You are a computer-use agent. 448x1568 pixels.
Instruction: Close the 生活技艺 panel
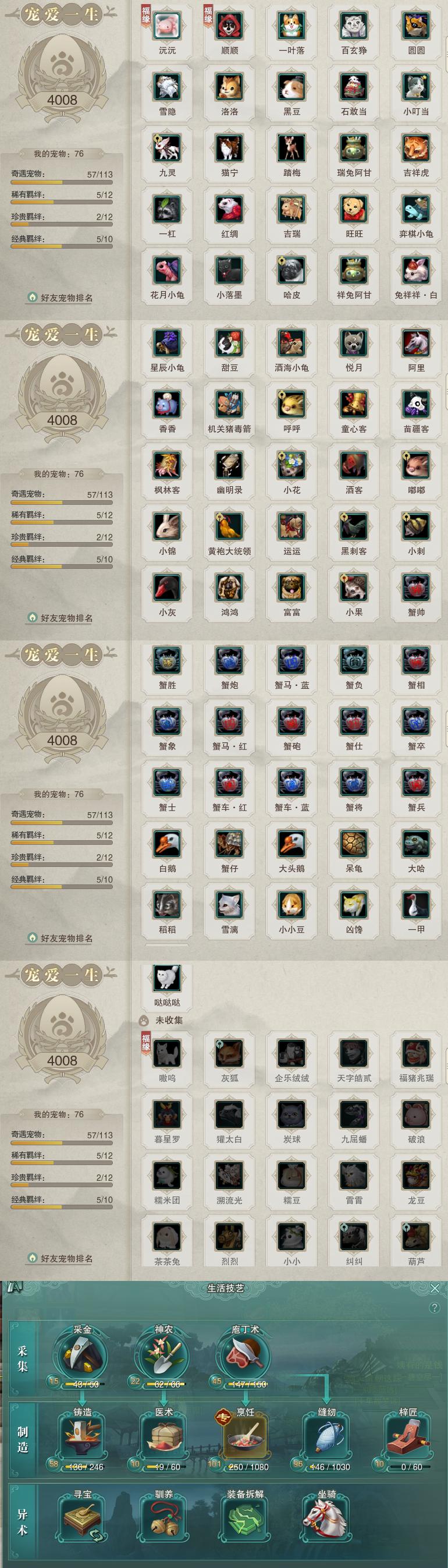point(435,1289)
